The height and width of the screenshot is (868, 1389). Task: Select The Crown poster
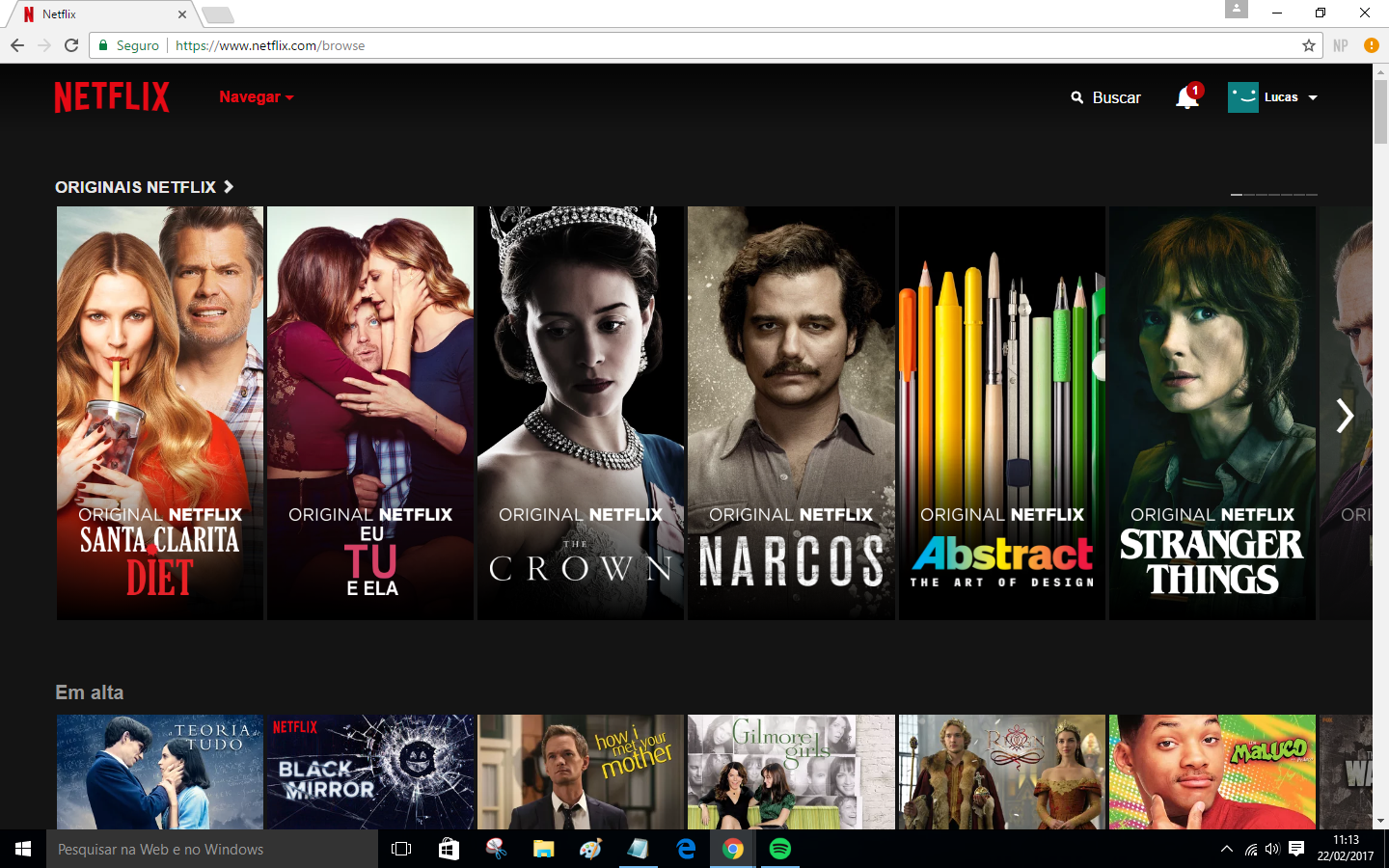coord(581,413)
